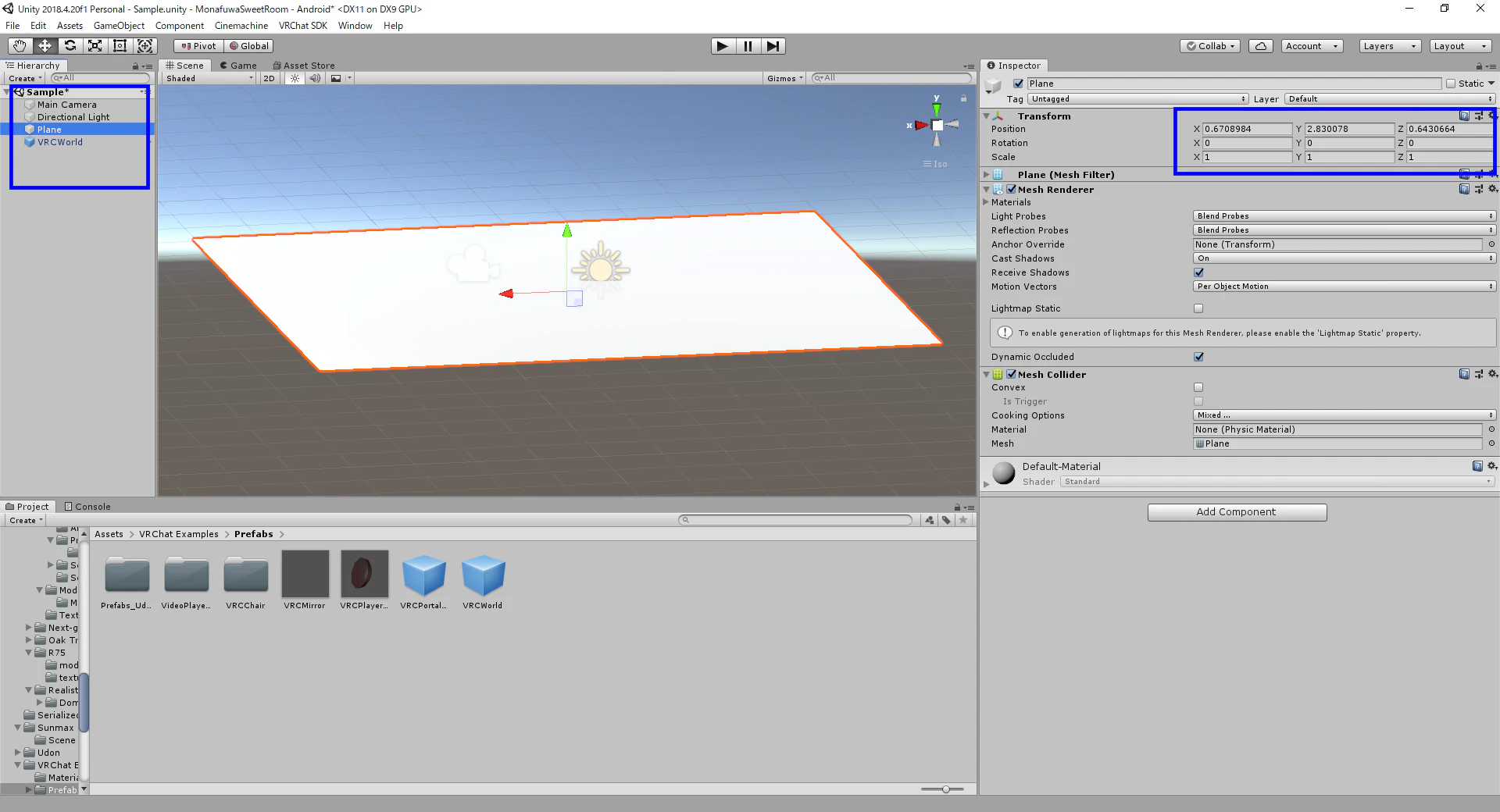Click the Directional Light sun gizmo in scene
This screenshot has height=812, width=1500.
tap(600, 269)
